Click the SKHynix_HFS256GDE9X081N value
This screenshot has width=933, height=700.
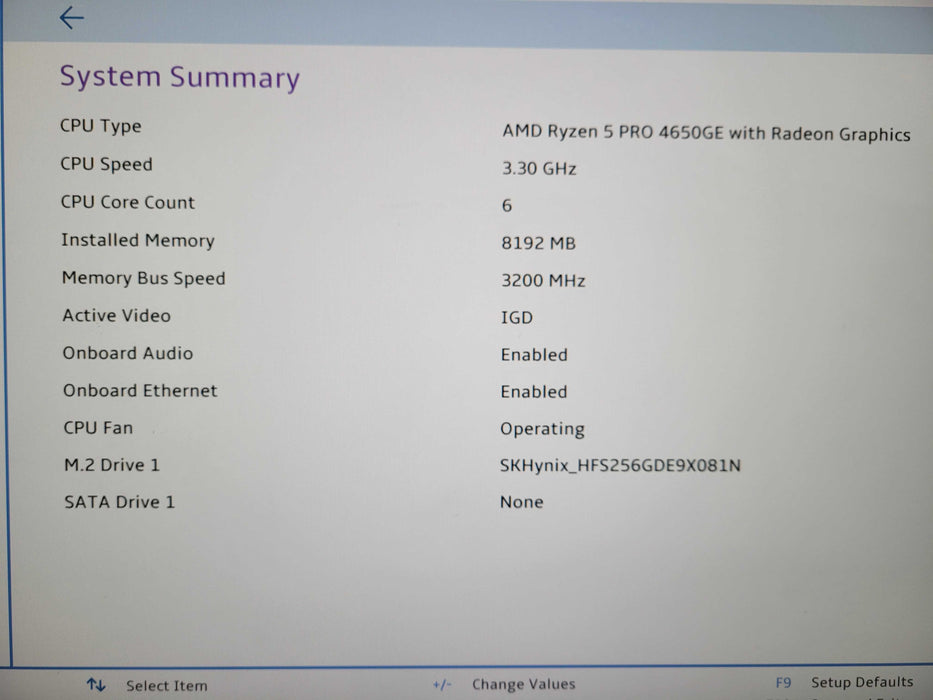[621, 465]
